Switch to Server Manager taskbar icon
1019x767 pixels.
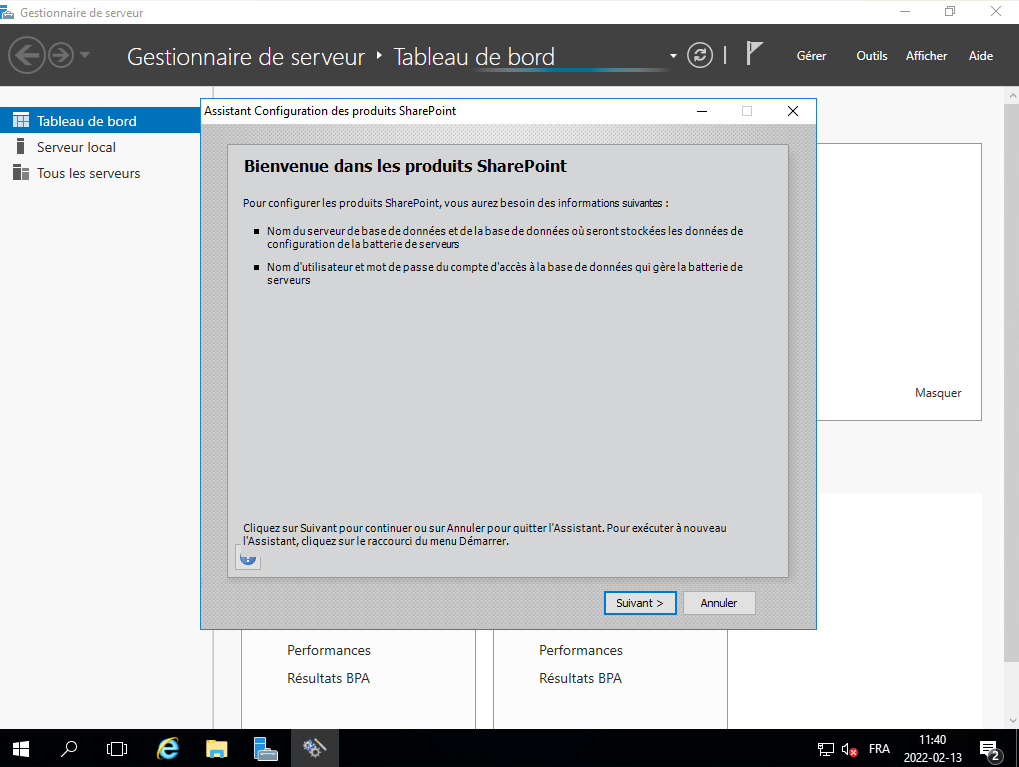265,749
